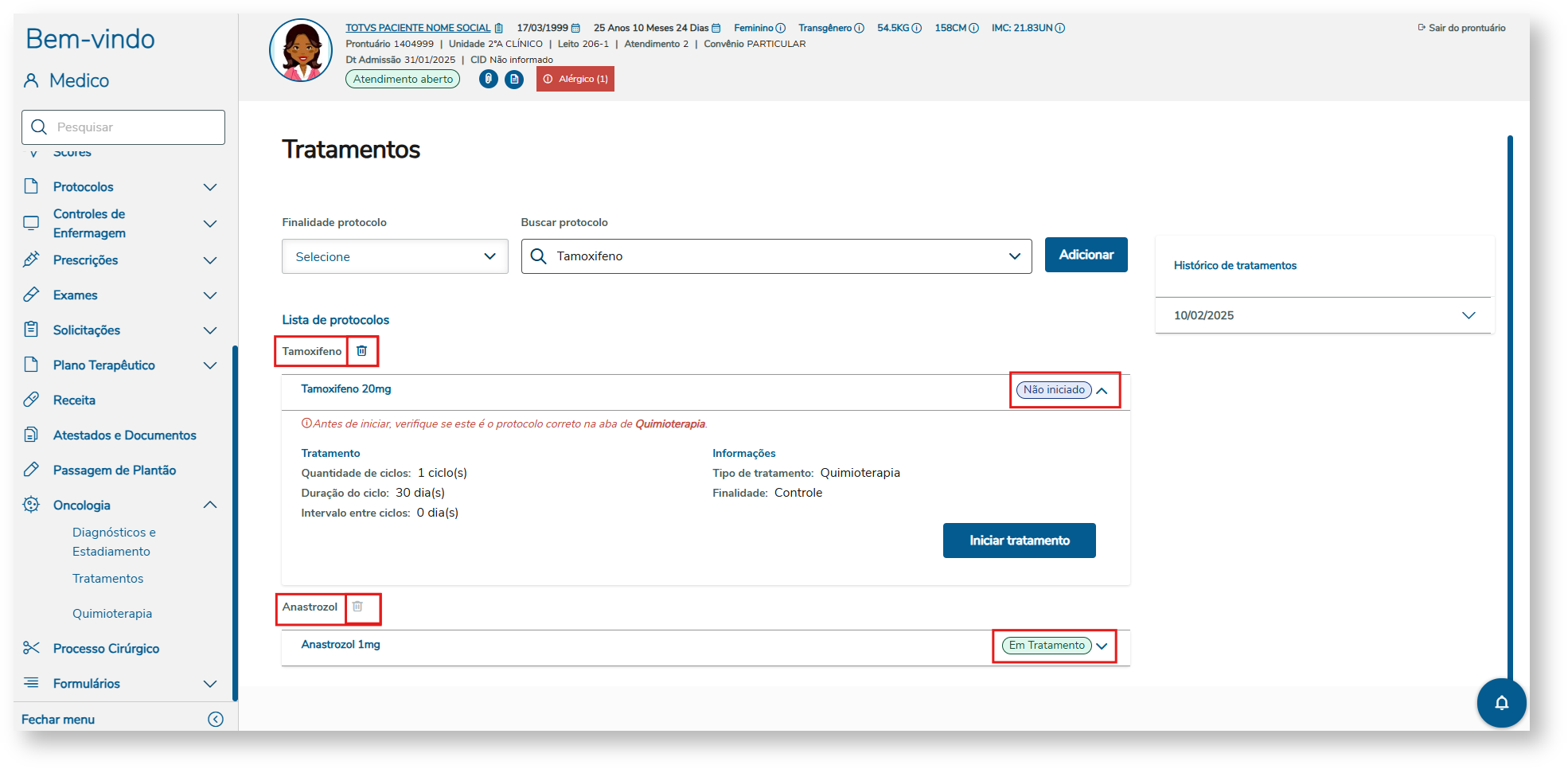This screenshot has width=1568, height=769.
Task: Click the info icon next to IMC value
Action: point(1060,28)
